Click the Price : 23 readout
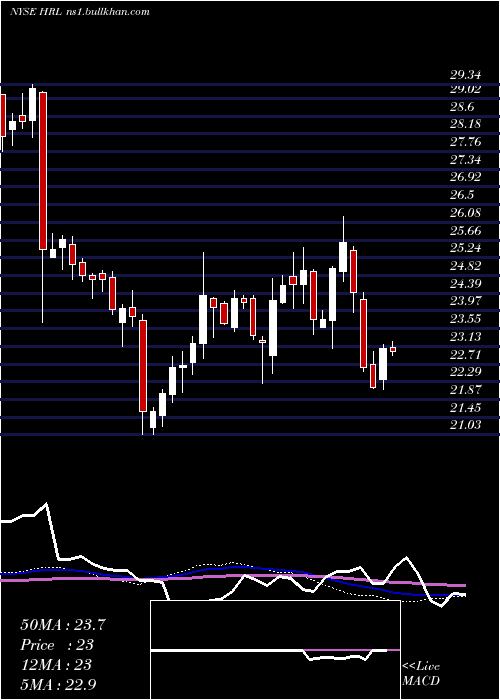The image size is (500, 700). pyautogui.click(x=57, y=645)
